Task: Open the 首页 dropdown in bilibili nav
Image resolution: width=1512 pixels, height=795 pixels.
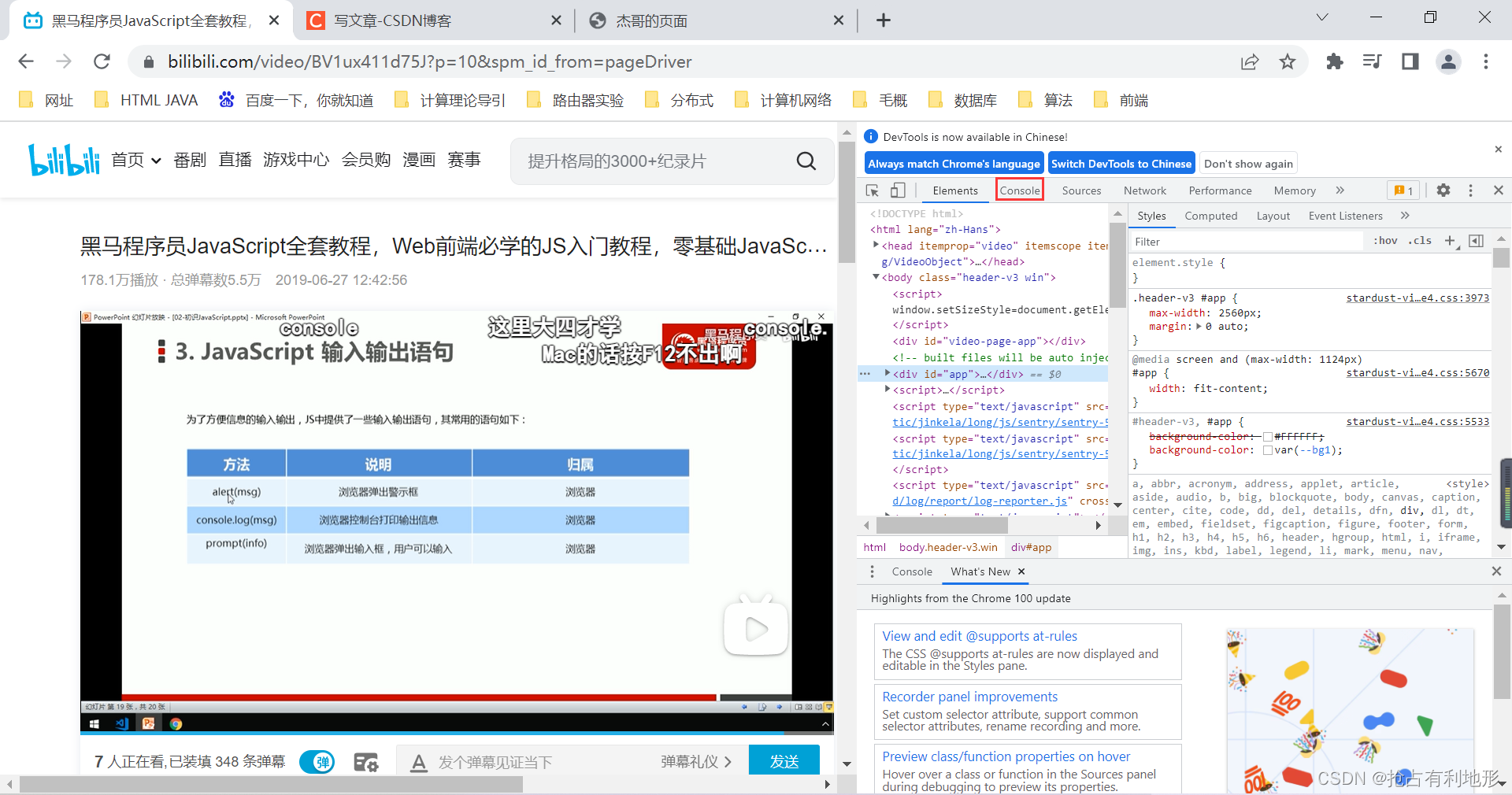Action: click(135, 160)
